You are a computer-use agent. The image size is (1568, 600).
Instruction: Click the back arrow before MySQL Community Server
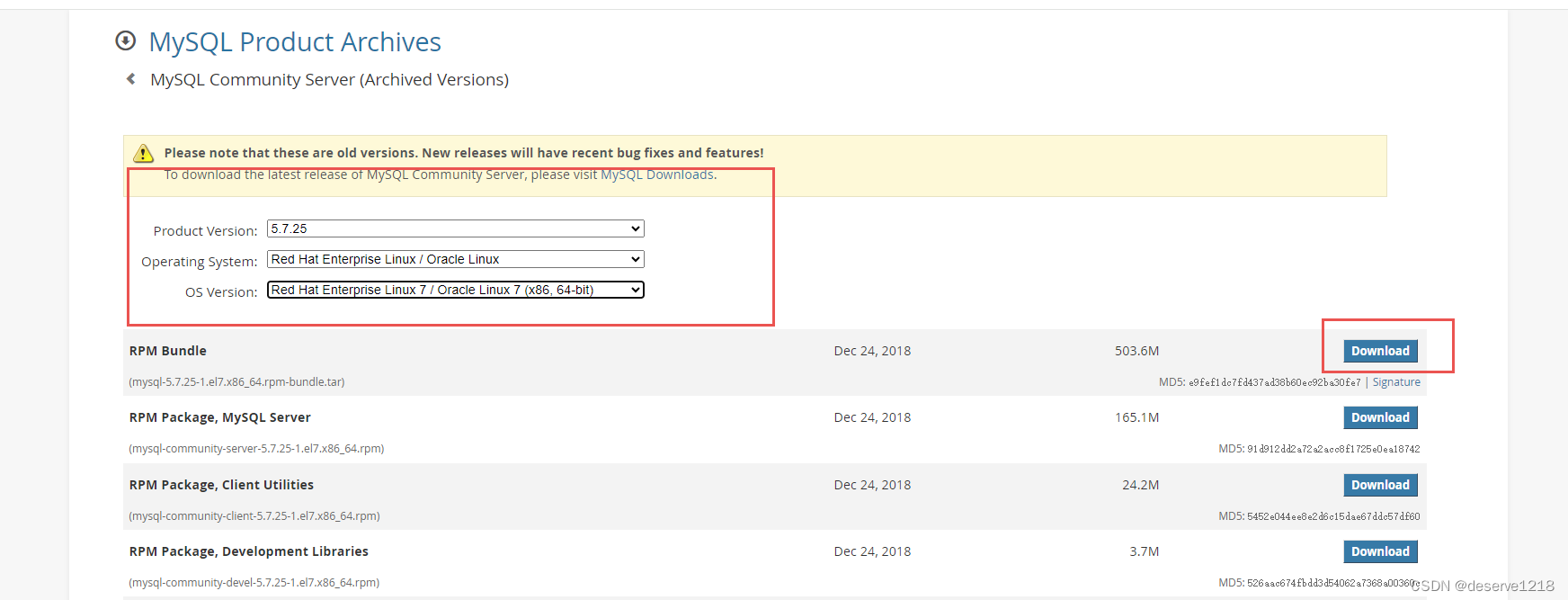coord(131,79)
